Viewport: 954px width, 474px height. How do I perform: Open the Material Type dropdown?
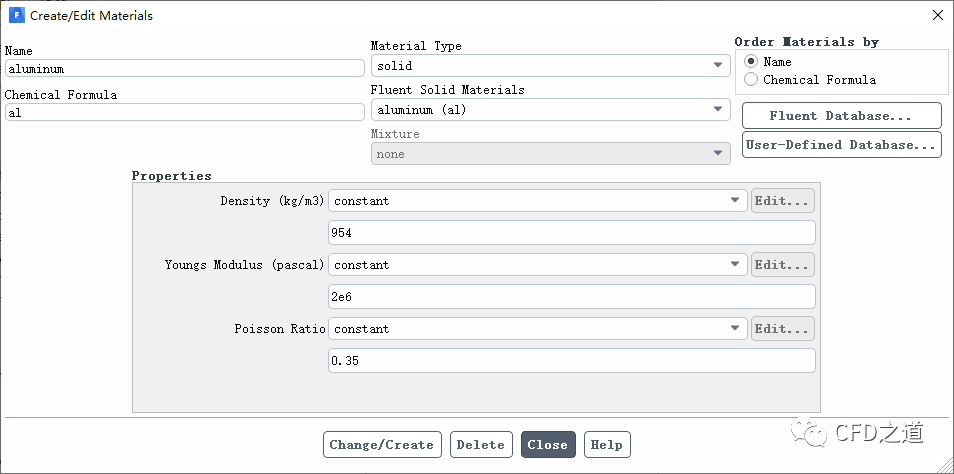(549, 66)
